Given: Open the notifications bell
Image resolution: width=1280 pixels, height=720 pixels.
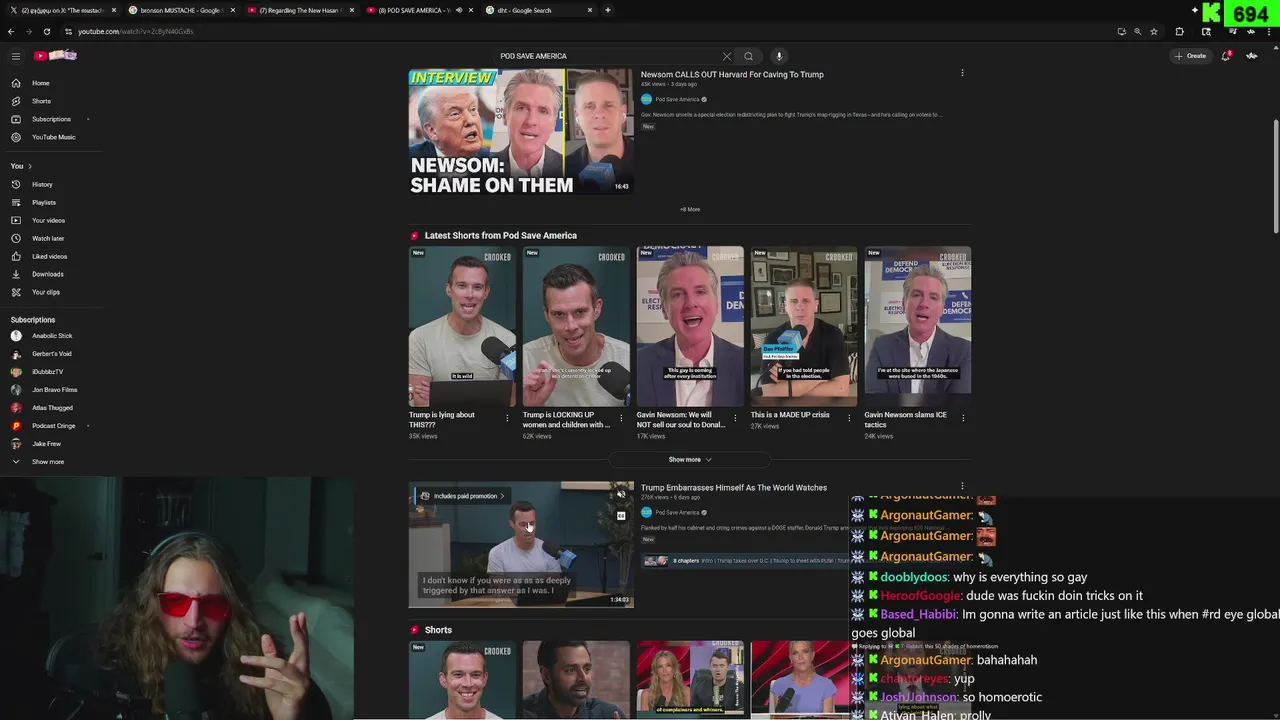Looking at the screenshot, I should pos(1225,56).
